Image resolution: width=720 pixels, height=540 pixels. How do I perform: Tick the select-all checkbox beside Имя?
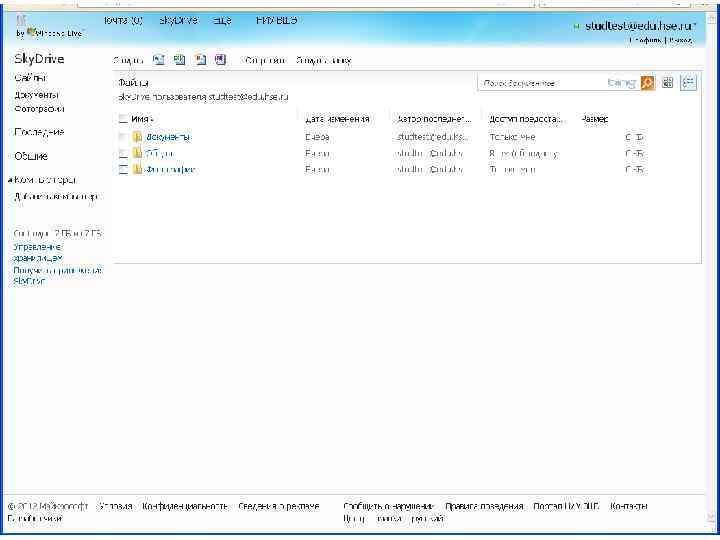coord(123,119)
